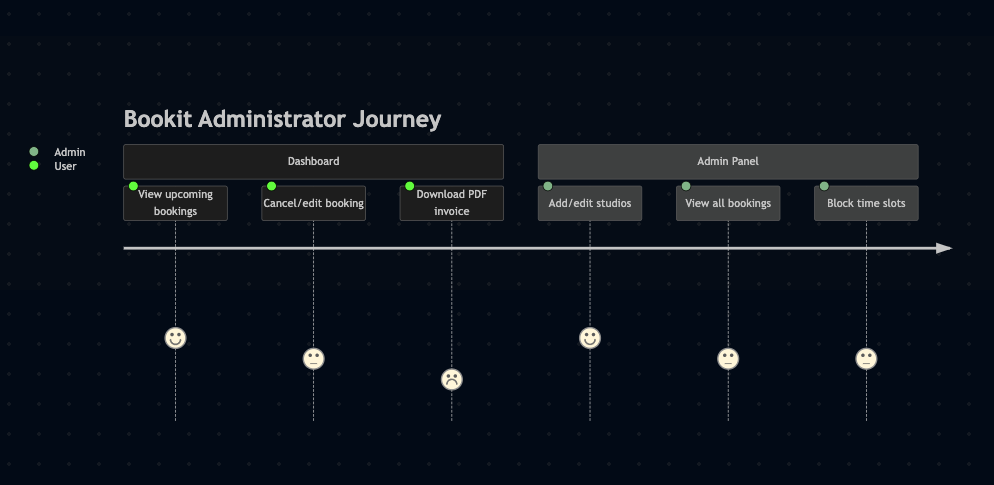Click the neutral face under View all bookings
Viewport: 994px width, 485px height.
(728, 359)
